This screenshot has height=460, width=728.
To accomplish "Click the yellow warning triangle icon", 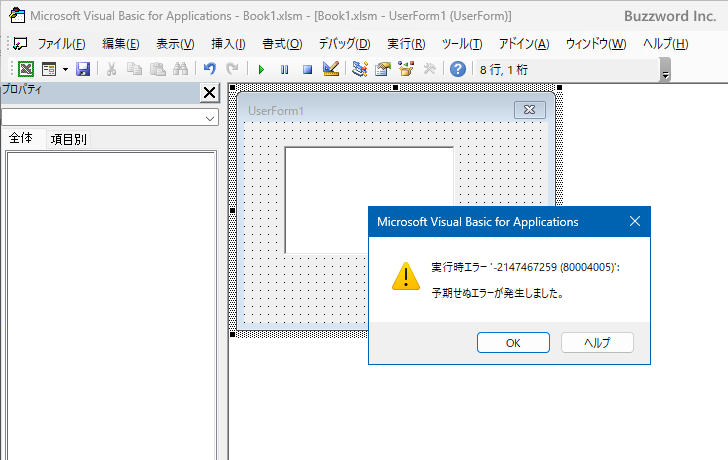I will [x=406, y=277].
